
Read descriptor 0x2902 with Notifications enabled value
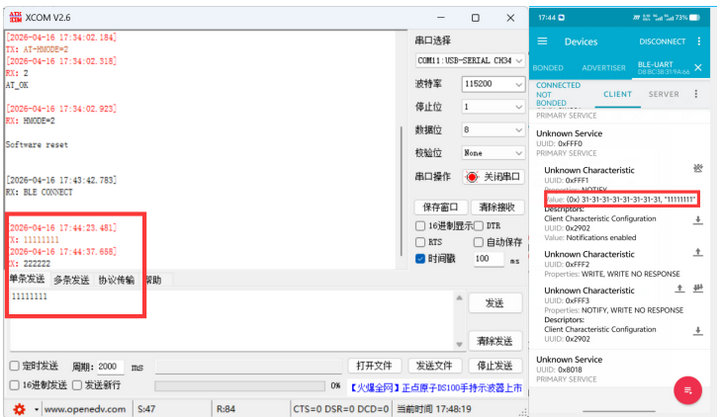(x=698, y=220)
